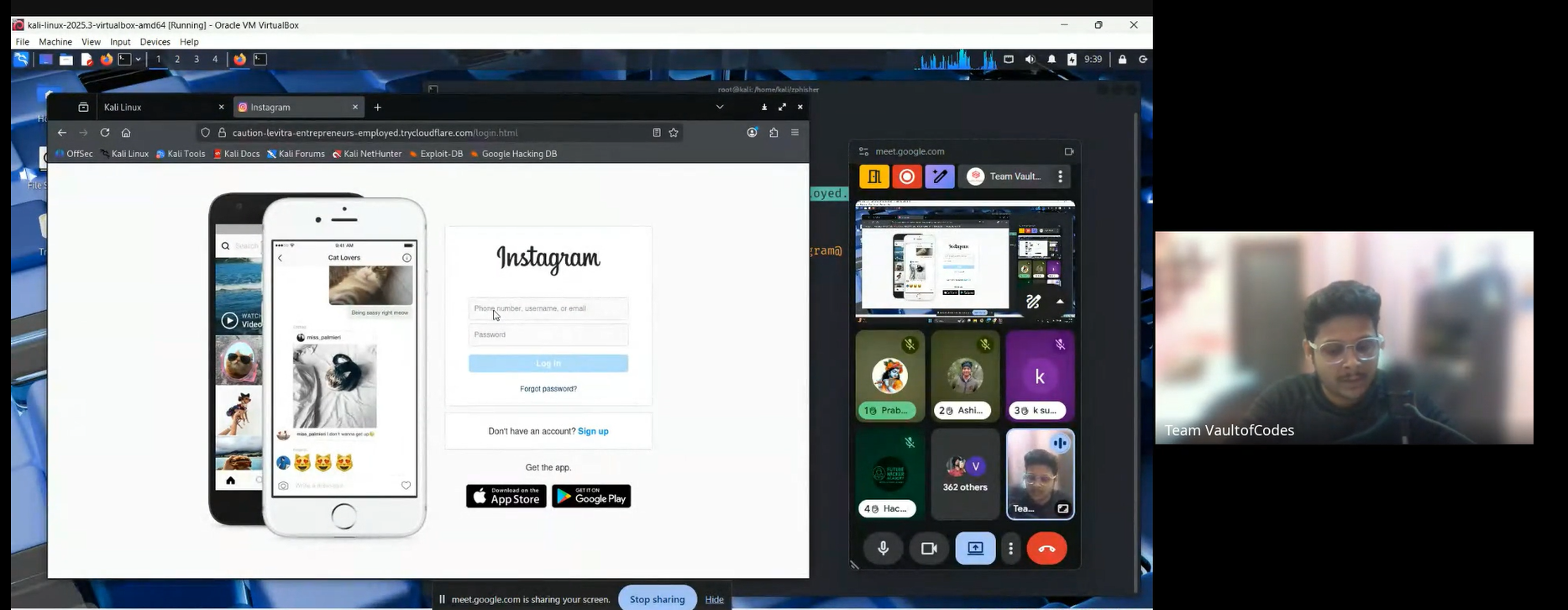Click the phone number, username, or email field
The width and height of the screenshot is (1568, 610).
tap(548, 308)
